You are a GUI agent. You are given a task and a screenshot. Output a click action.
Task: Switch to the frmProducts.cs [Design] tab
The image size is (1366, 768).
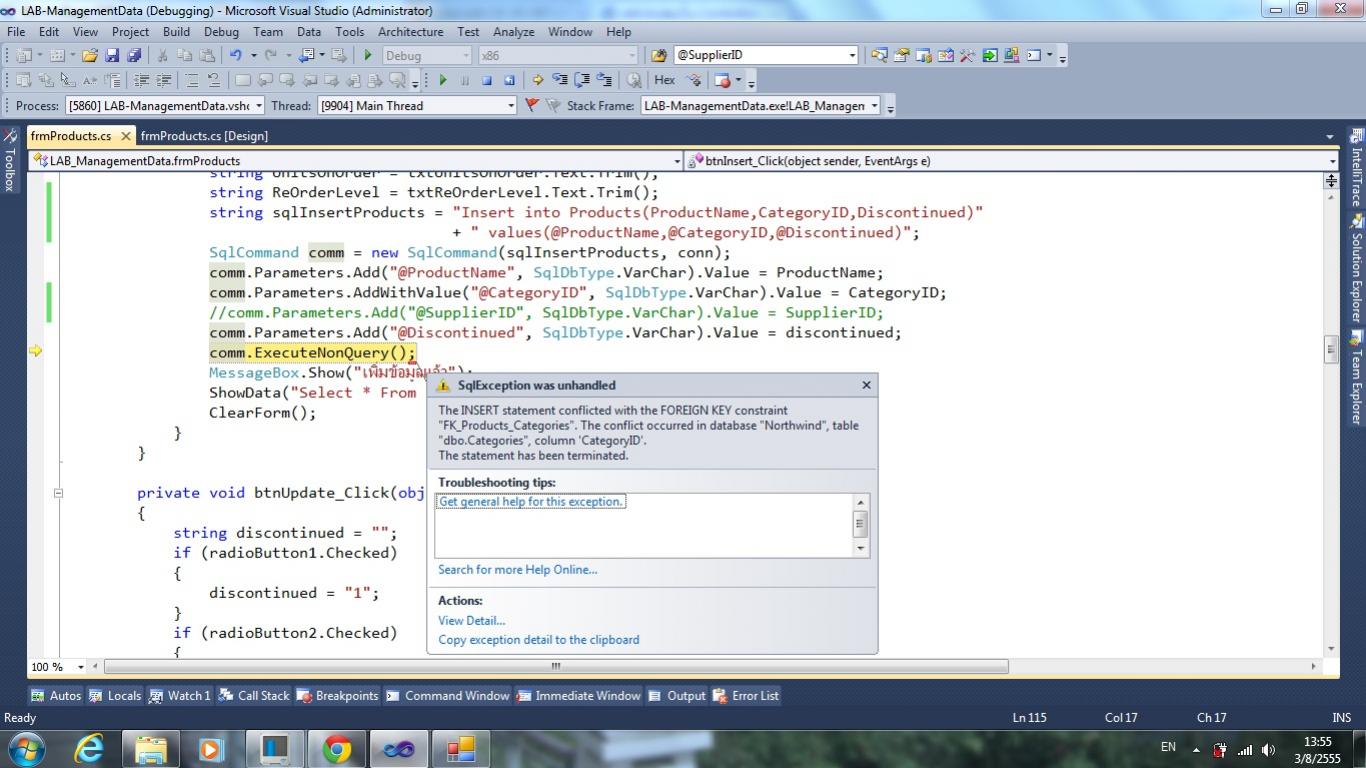pyautogui.click(x=204, y=135)
